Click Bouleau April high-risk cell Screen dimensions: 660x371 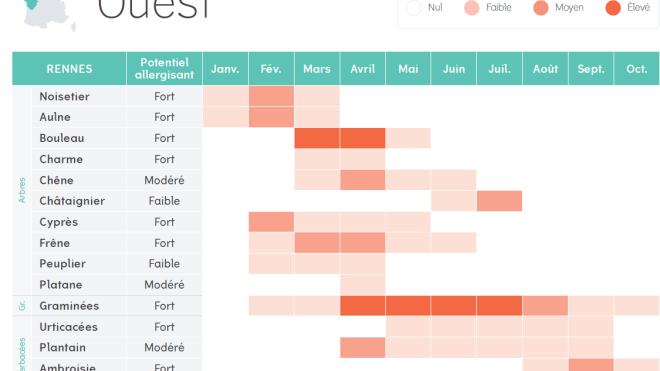[x=362, y=138]
